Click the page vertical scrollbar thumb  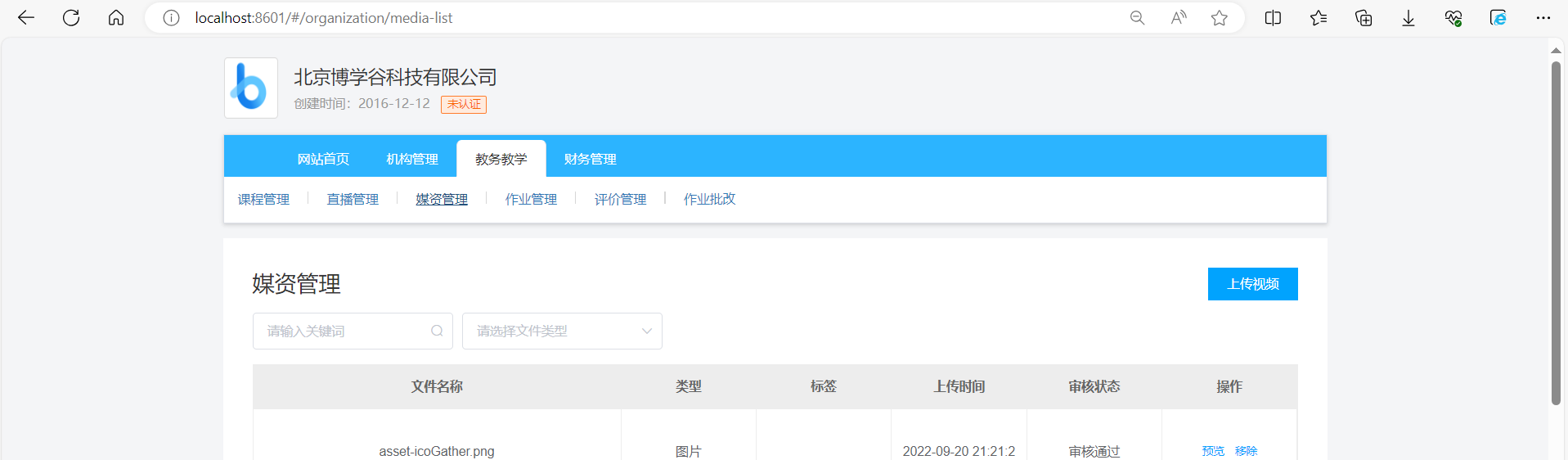pyautogui.click(x=1556, y=233)
